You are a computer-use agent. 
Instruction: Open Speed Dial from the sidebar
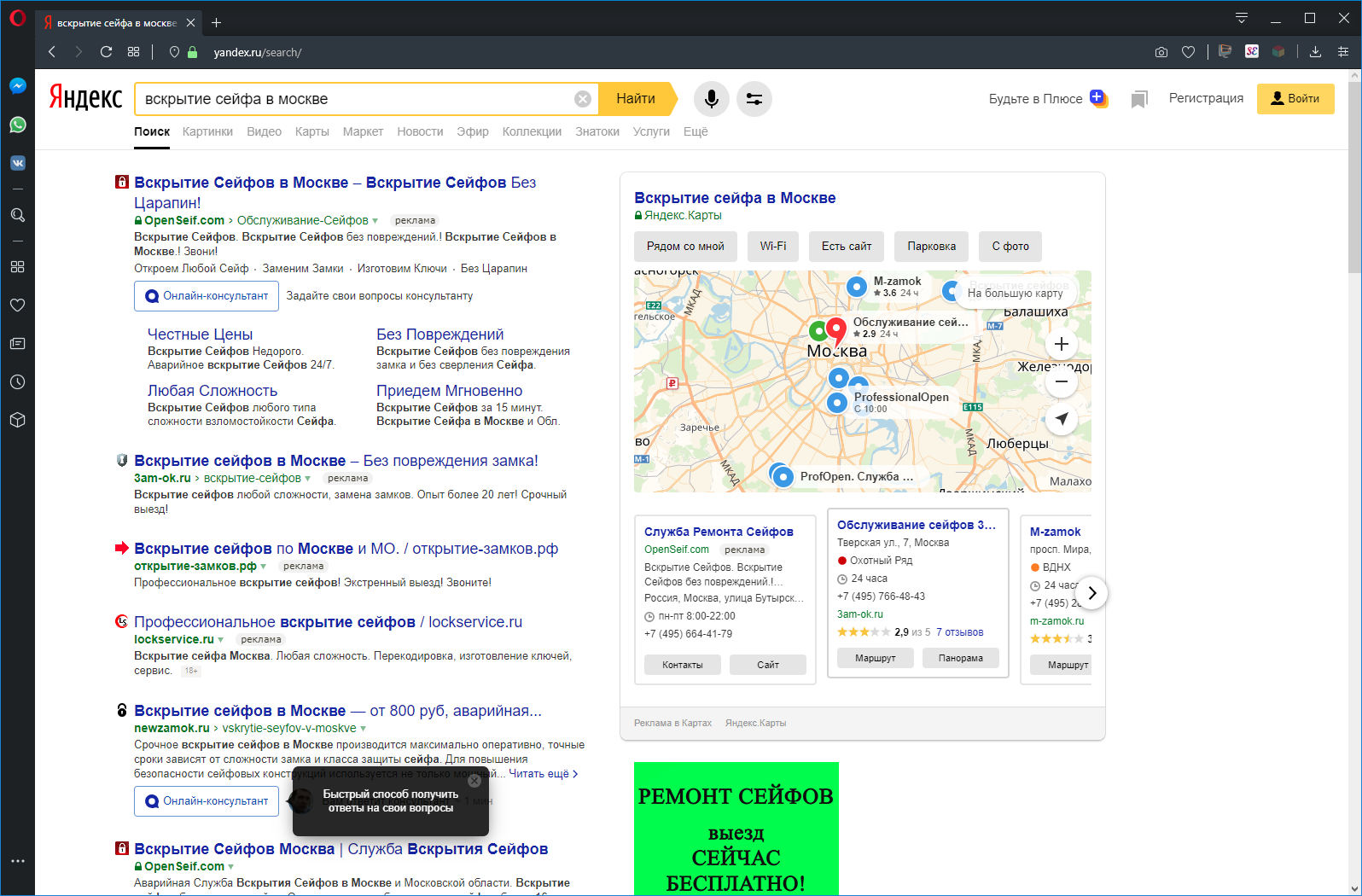point(17,266)
